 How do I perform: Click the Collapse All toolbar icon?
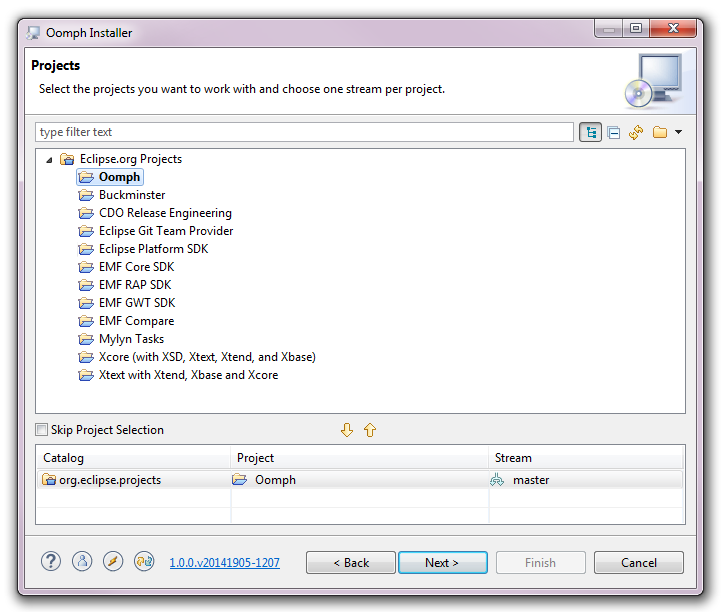tap(613, 133)
